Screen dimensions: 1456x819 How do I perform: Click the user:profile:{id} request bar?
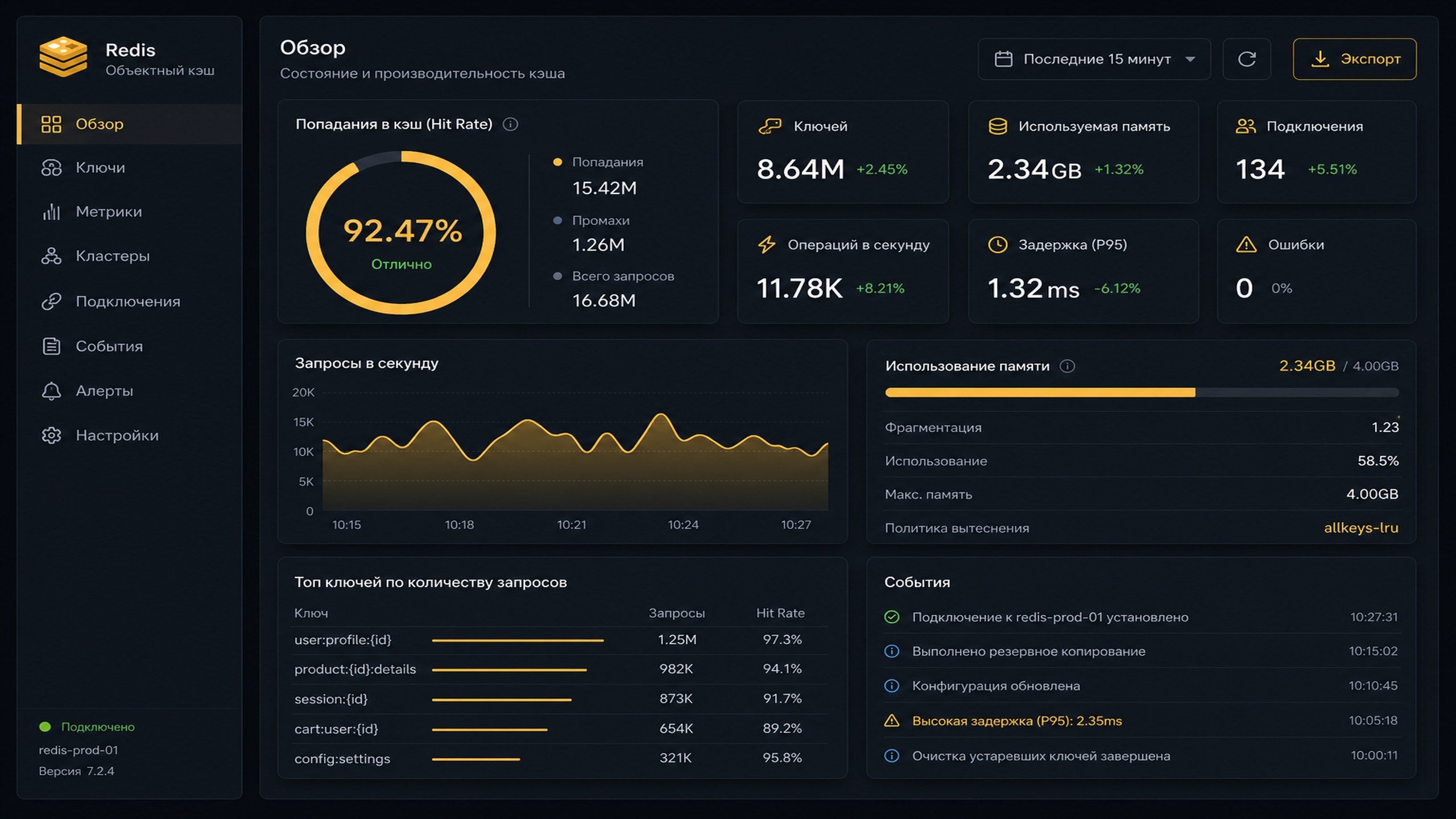coord(518,640)
